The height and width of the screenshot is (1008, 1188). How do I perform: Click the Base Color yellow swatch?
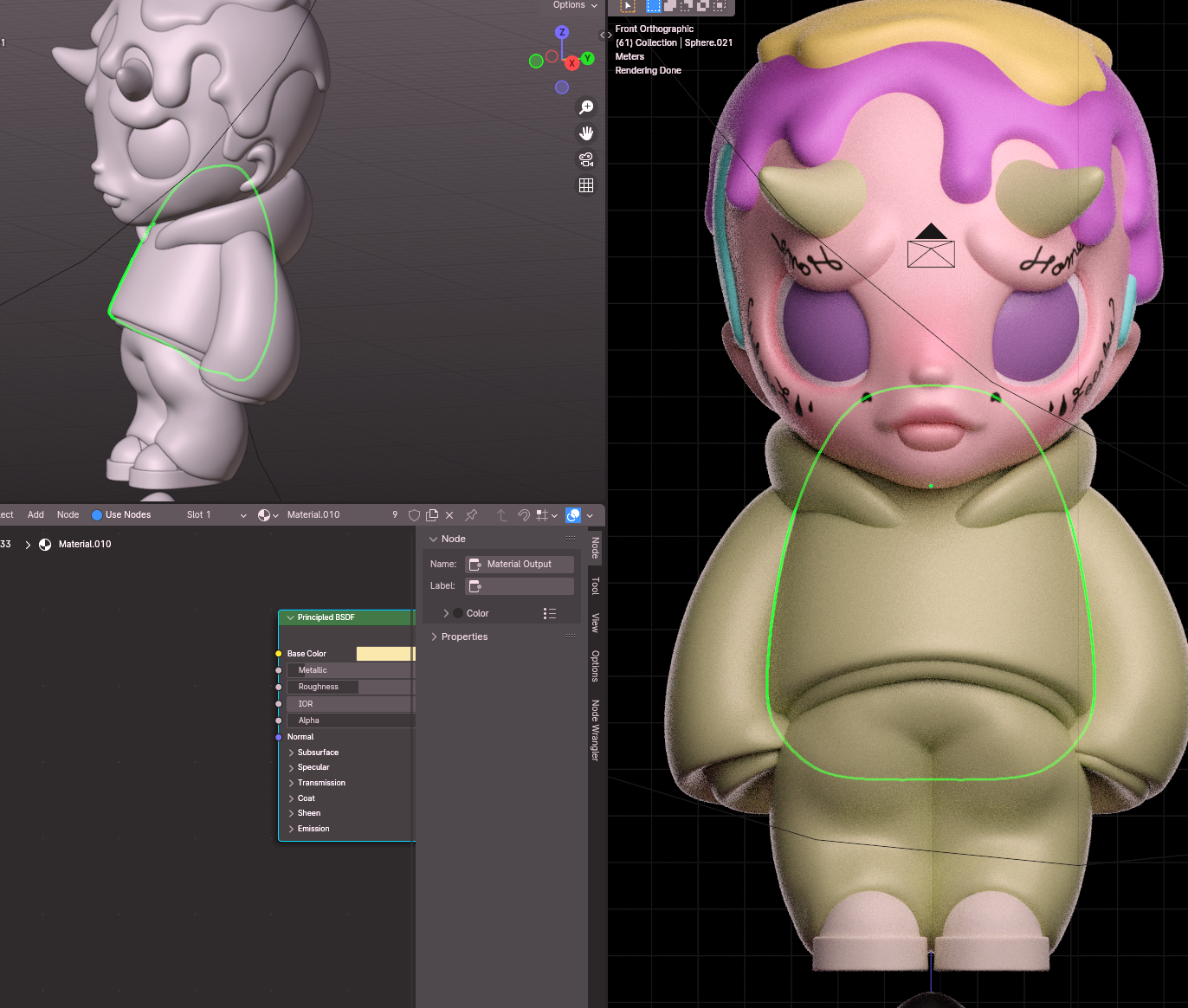pos(384,654)
